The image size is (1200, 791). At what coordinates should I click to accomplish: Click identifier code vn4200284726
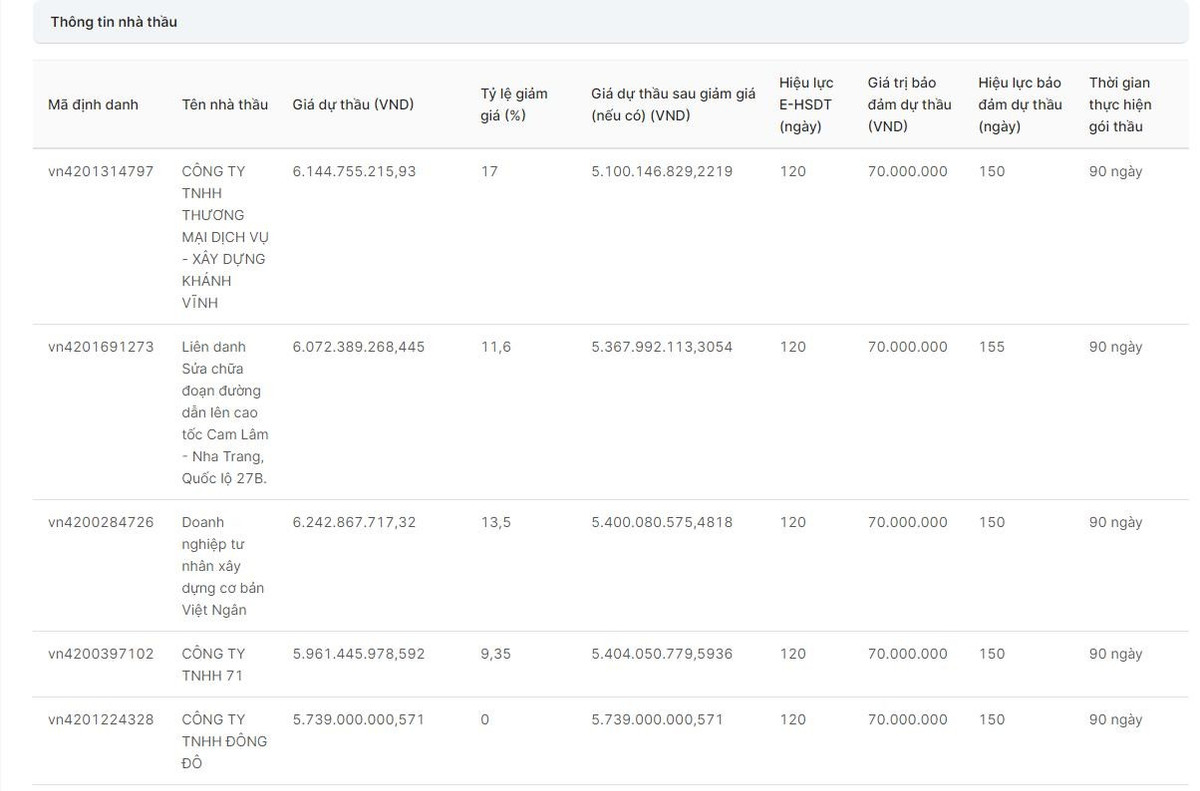coord(101,522)
